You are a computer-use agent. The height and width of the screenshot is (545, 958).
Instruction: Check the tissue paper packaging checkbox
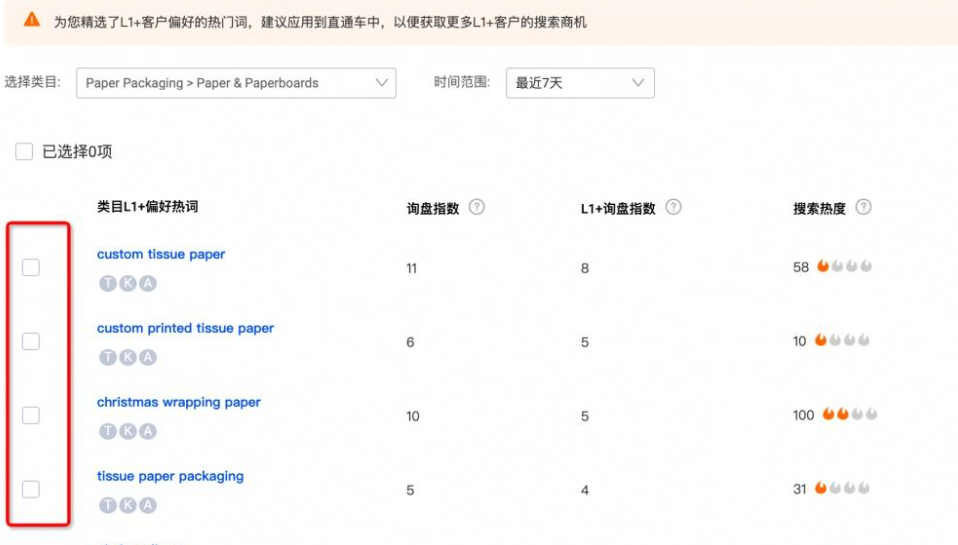pos(31,489)
